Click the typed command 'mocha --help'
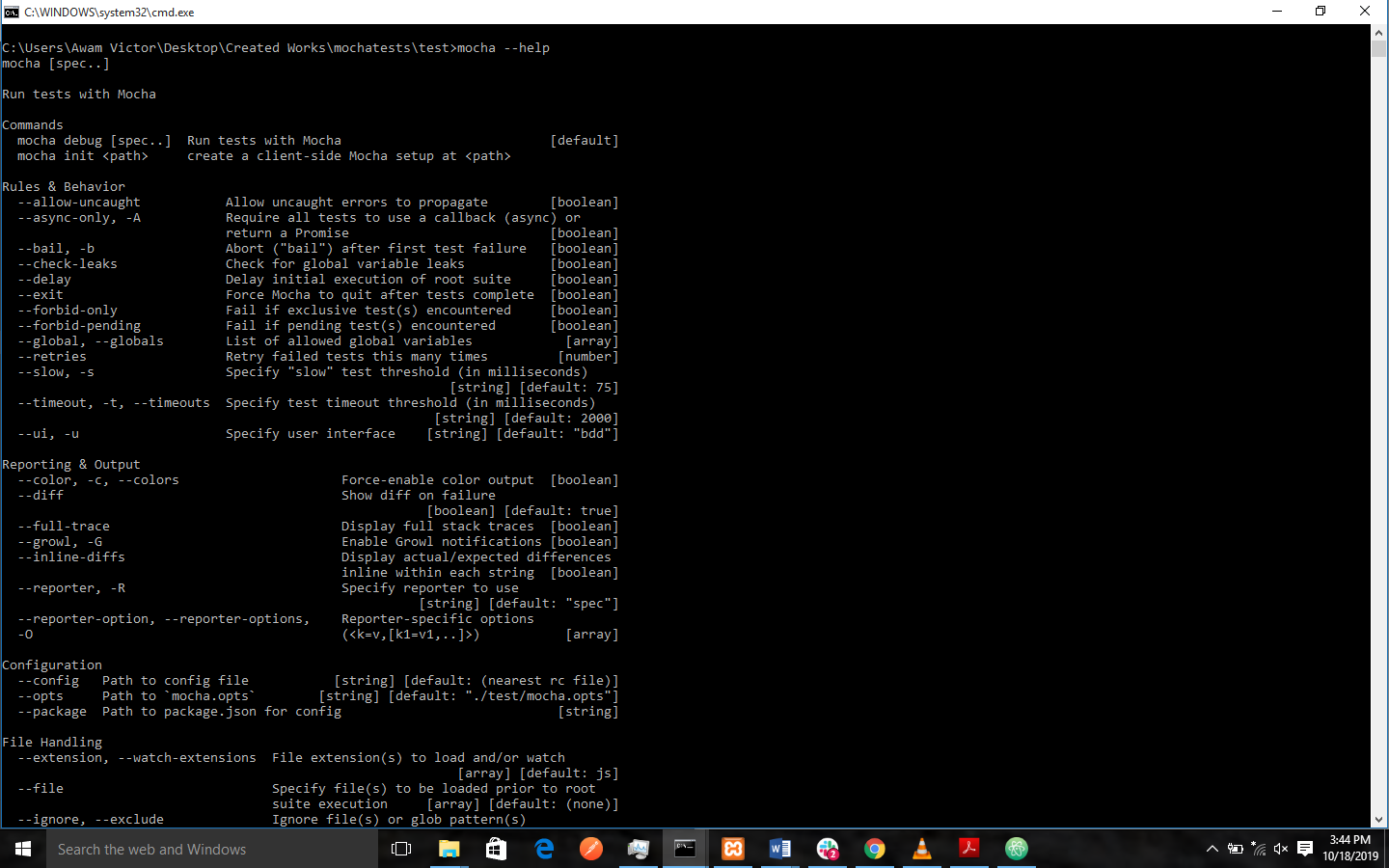 pyautogui.click(x=503, y=48)
